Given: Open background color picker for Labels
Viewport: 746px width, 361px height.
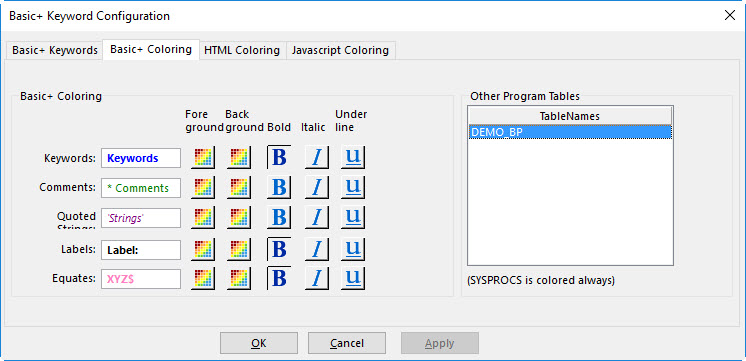Looking at the screenshot, I should [239, 249].
